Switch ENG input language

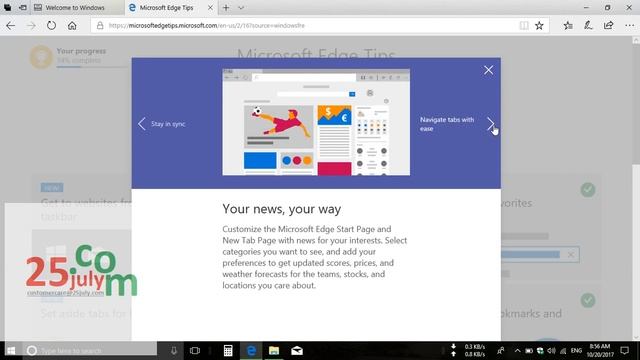(x=576, y=351)
